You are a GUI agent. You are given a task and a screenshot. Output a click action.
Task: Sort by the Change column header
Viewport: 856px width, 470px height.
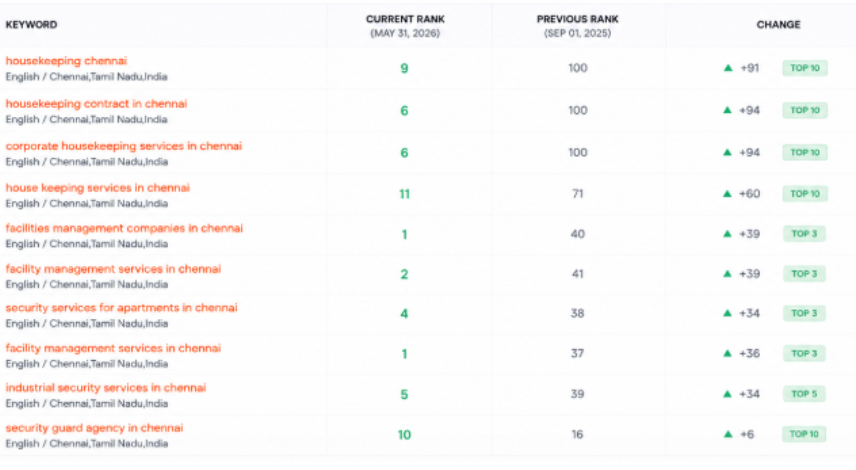778,25
